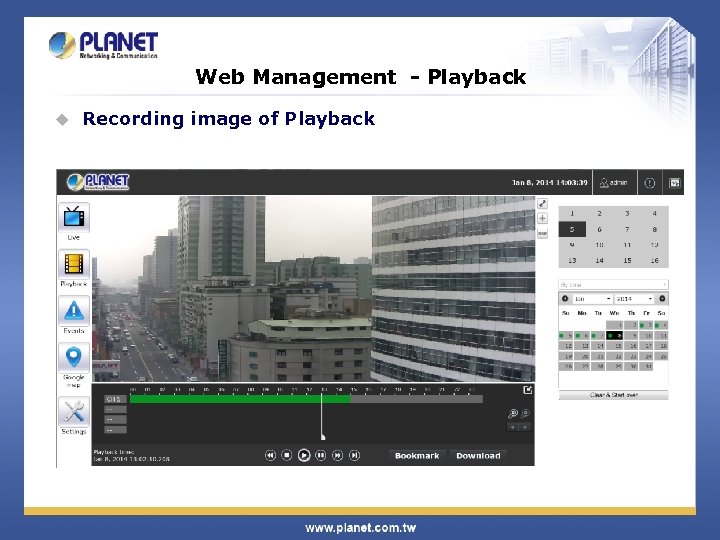Click the admin user icon in header
The height and width of the screenshot is (540, 720).
[614, 183]
